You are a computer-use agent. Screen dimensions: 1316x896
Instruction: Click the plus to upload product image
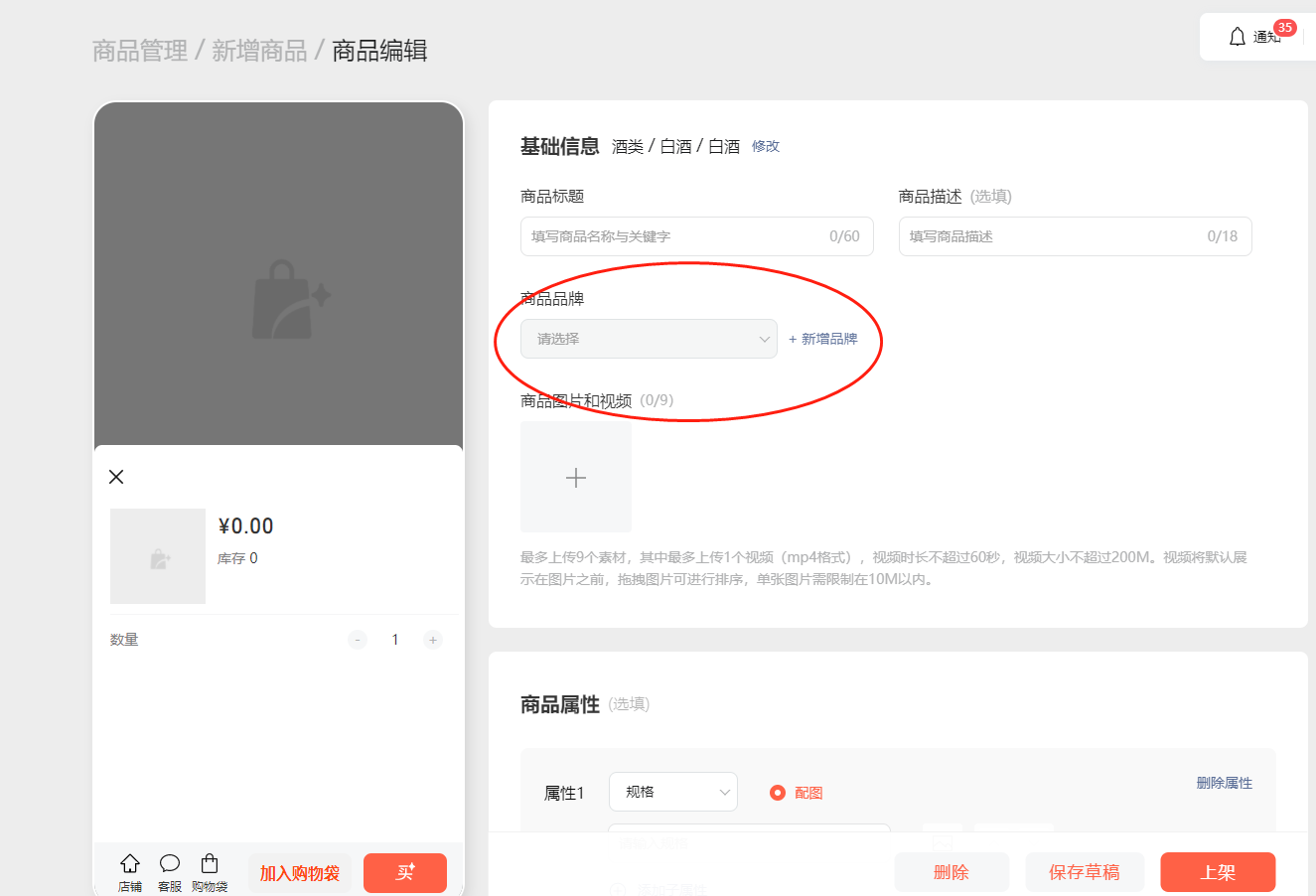[x=576, y=477]
